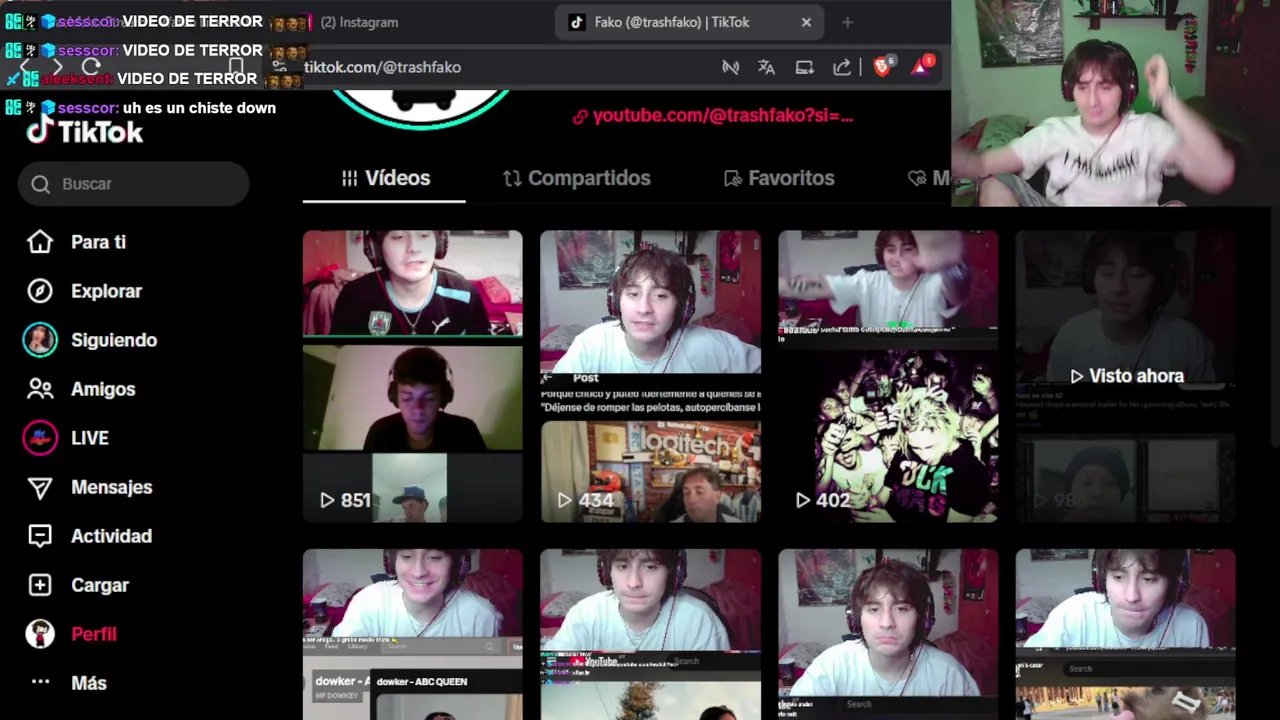
Task: Open the Siguiendo avatar icon
Action: click(40, 340)
